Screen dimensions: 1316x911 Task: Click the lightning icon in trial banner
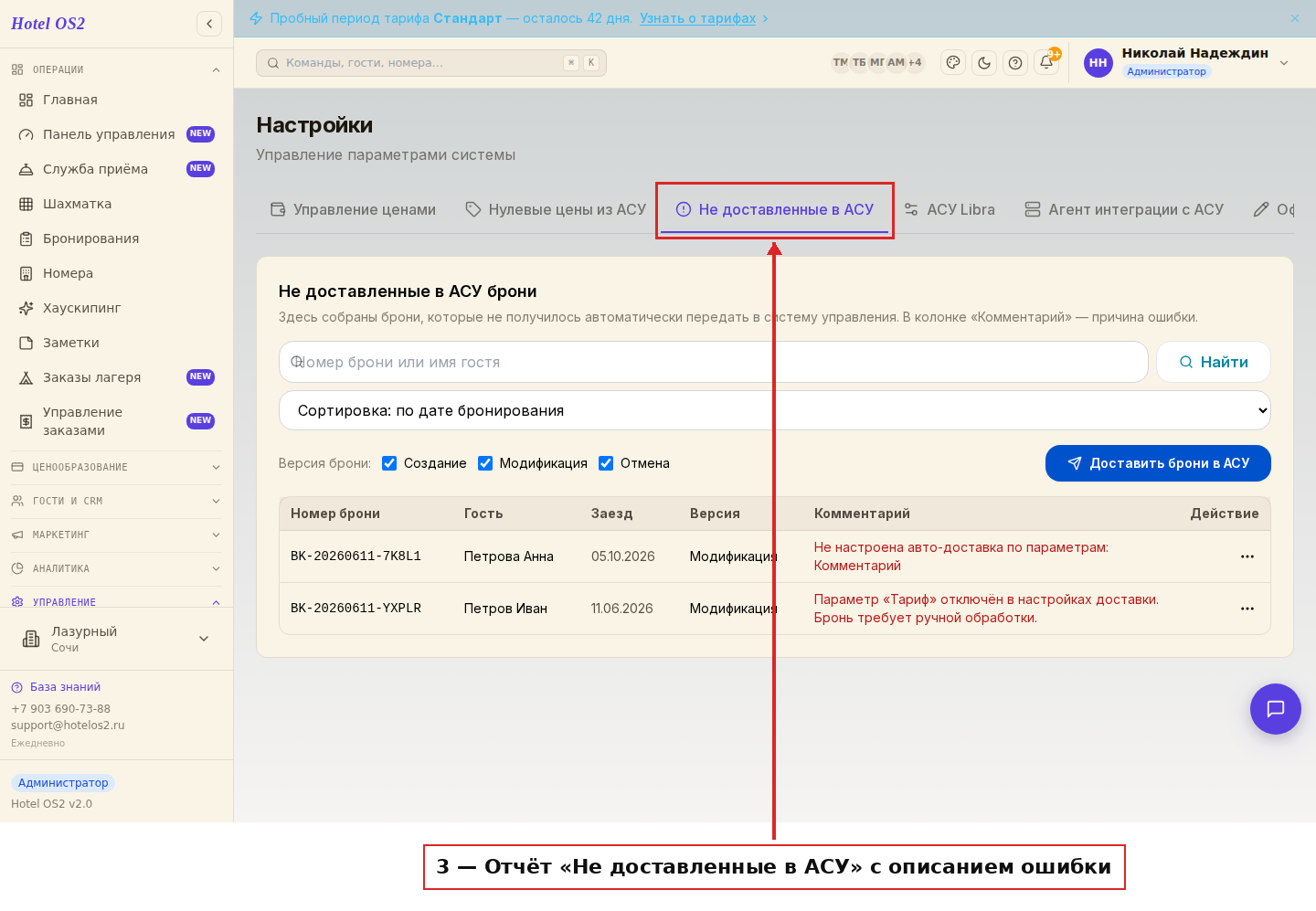click(x=256, y=18)
